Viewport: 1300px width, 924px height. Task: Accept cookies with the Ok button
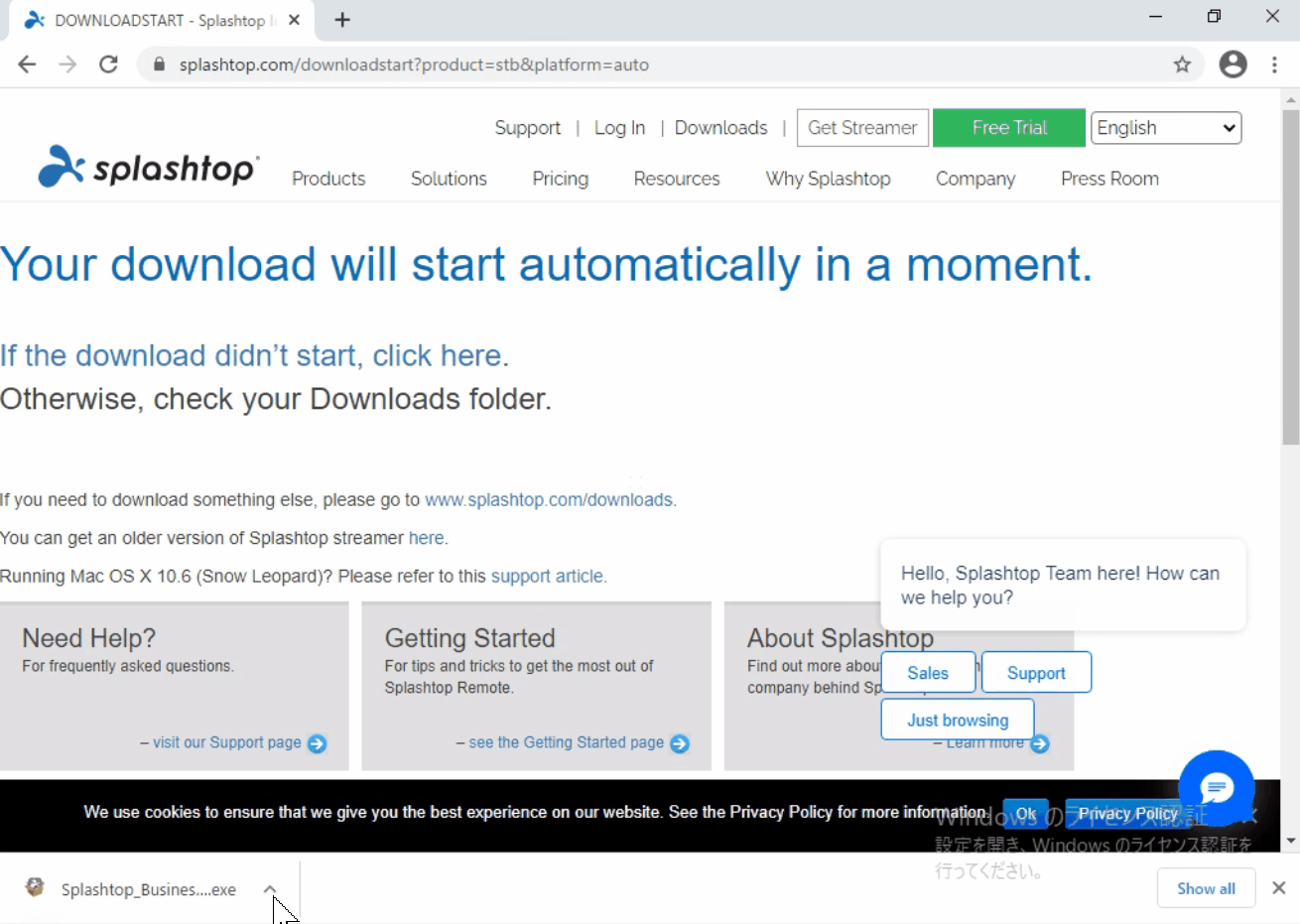1025,814
